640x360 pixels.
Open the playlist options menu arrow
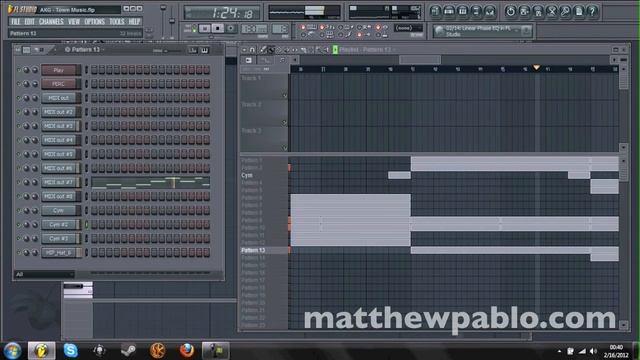point(244,50)
